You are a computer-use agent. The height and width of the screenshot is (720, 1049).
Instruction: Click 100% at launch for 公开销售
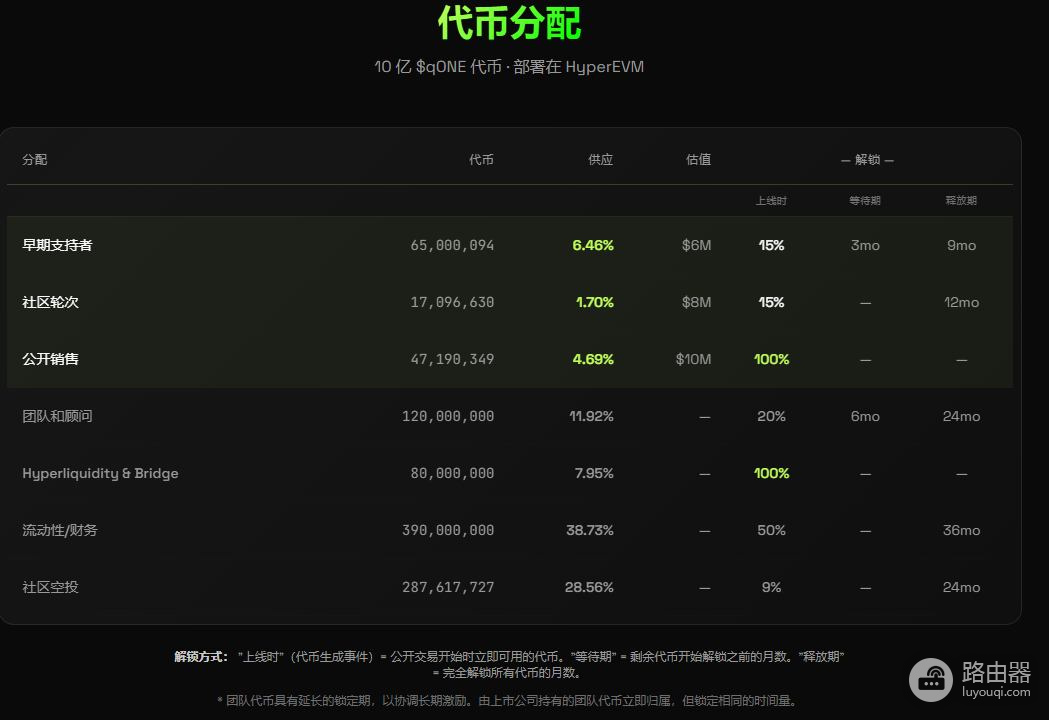(x=771, y=359)
